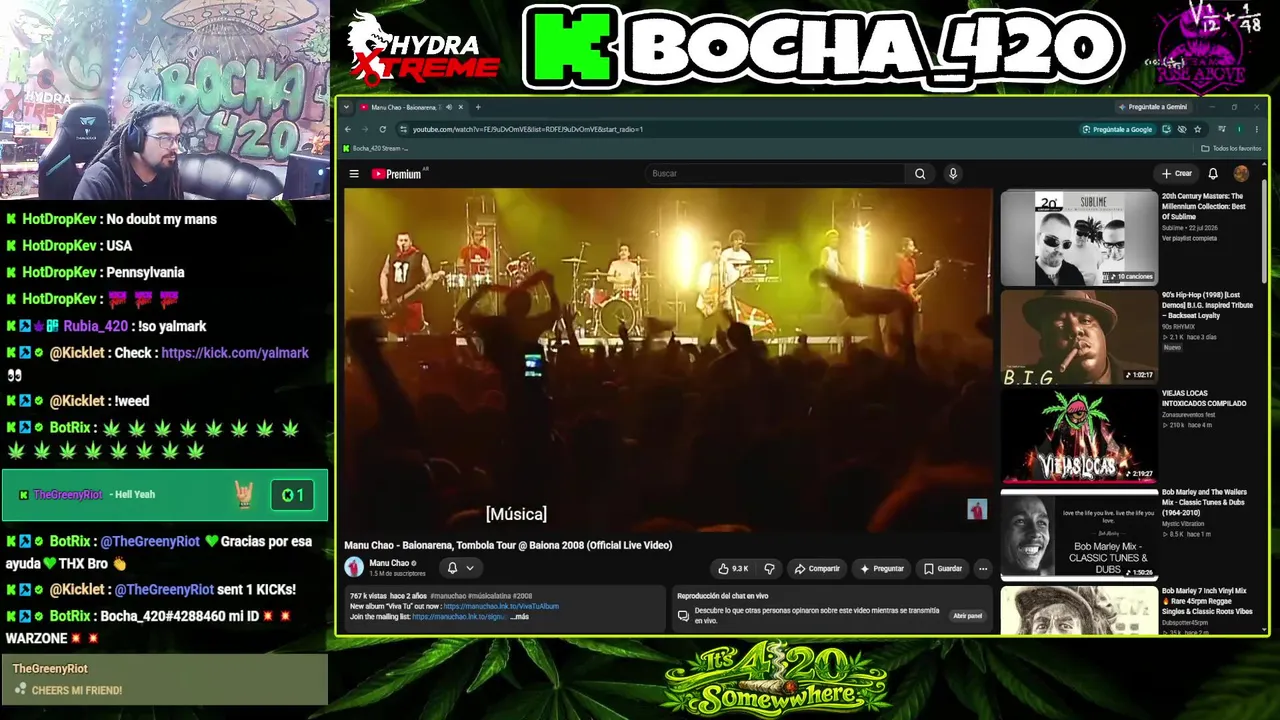The width and height of the screenshot is (1280, 720).
Task: Click the video title "Manu Chao - Baionarena"
Action: [508, 545]
